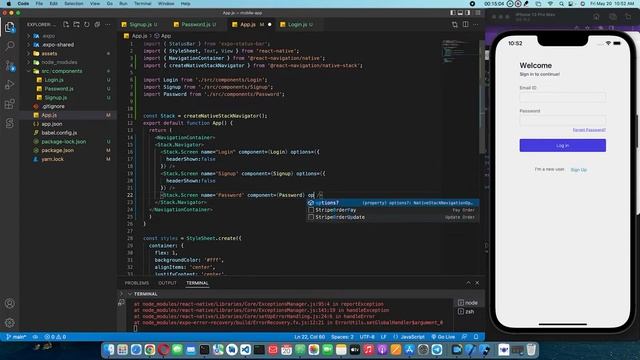Image resolution: width=640 pixels, height=360 pixels.
Task: Check the StripeOrderPay suggestion checkbox
Action: [x=311, y=210]
